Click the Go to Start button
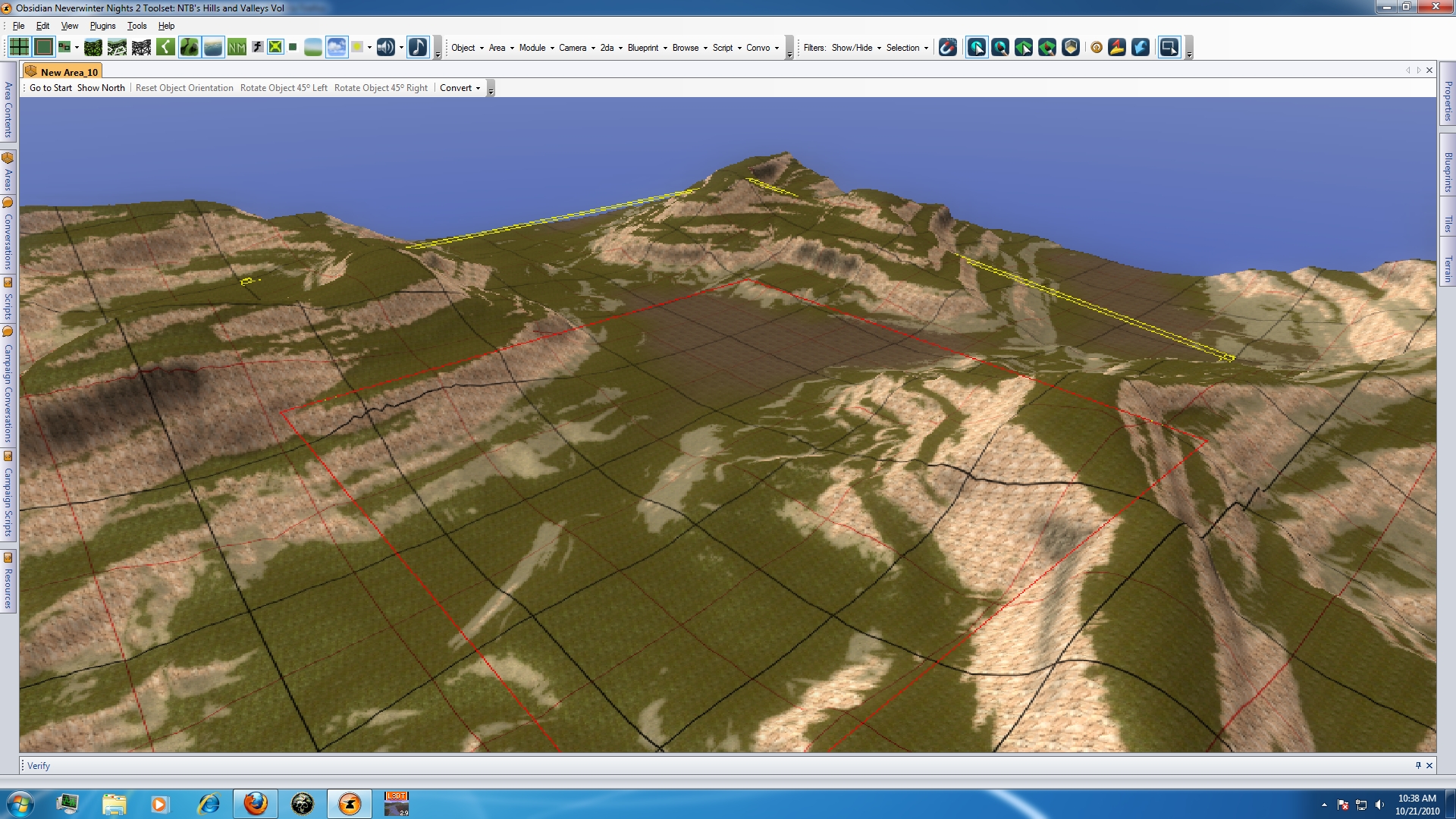Image resolution: width=1456 pixels, height=819 pixels. pos(50,88)
